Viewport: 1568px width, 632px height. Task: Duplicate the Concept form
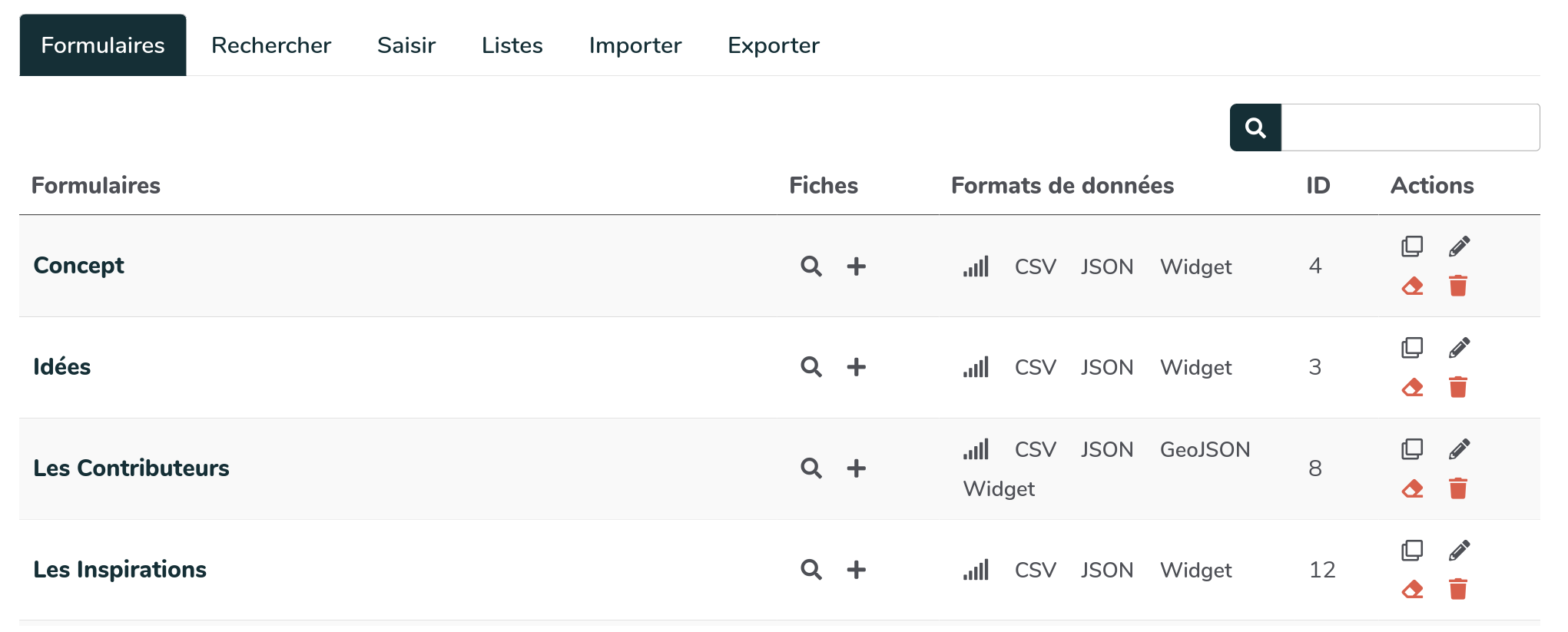(1412, 247)
